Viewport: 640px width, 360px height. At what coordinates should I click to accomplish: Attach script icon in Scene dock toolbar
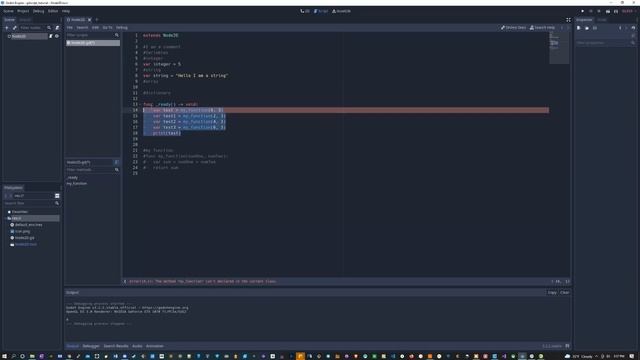click(57, 28)
